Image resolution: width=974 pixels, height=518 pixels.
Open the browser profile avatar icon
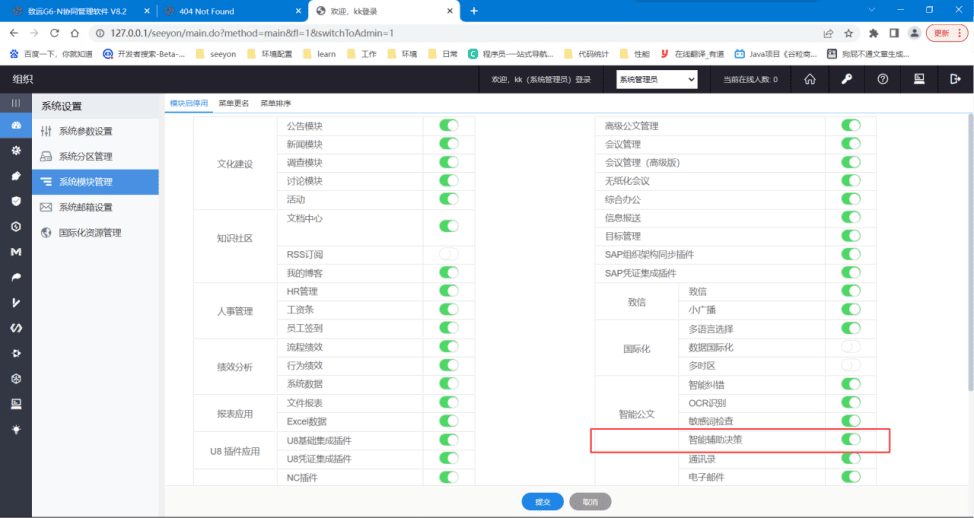pyautogui.click(x=914, y=33)
